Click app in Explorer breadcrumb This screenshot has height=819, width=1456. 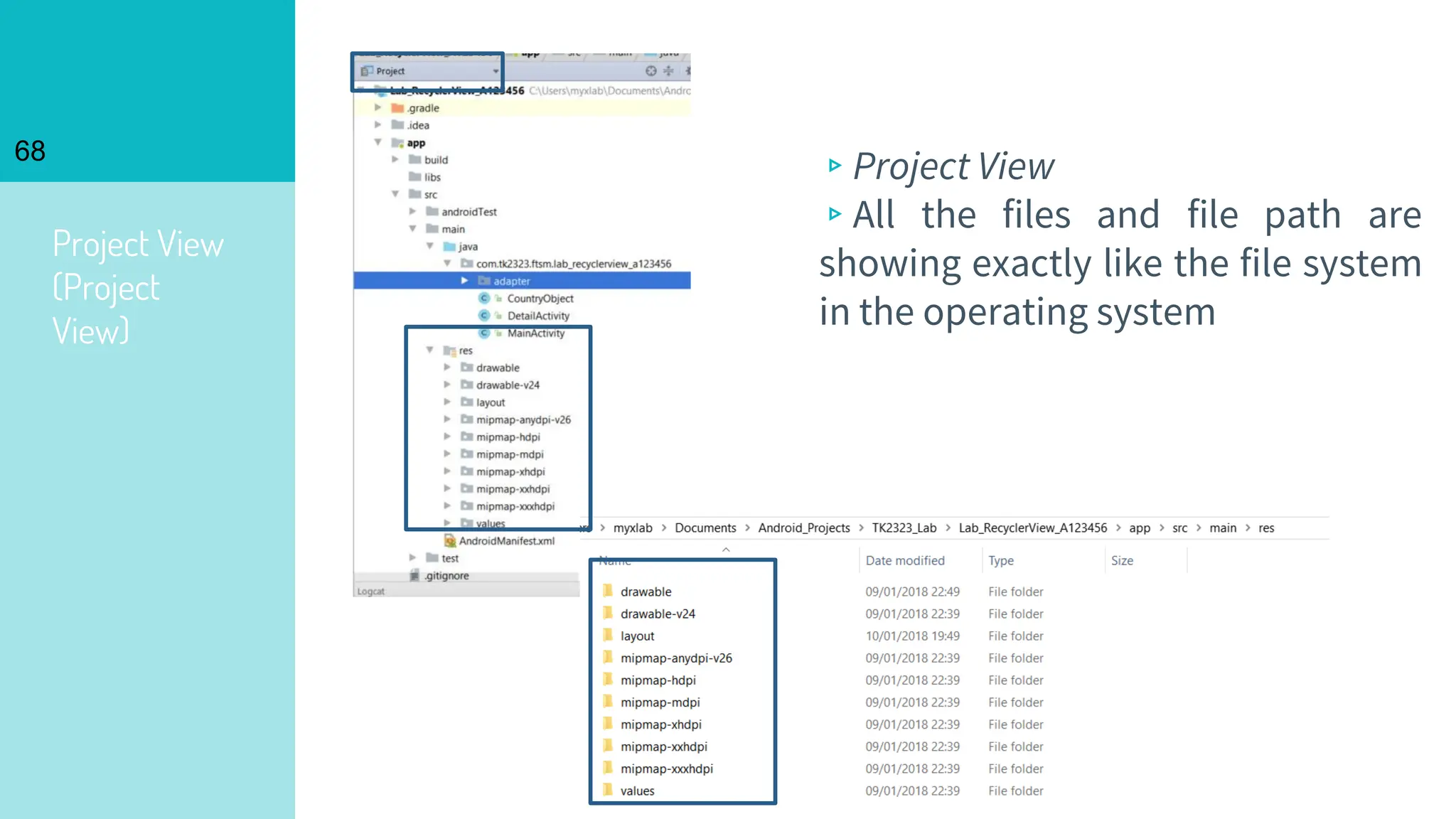1140,528
